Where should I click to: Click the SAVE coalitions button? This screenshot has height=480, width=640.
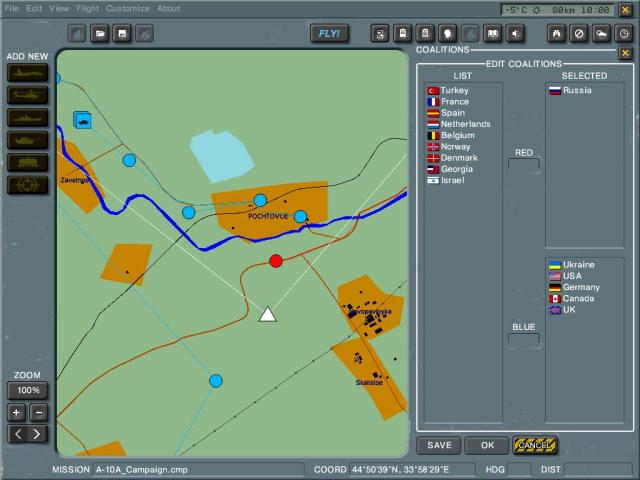coord(439,445)
